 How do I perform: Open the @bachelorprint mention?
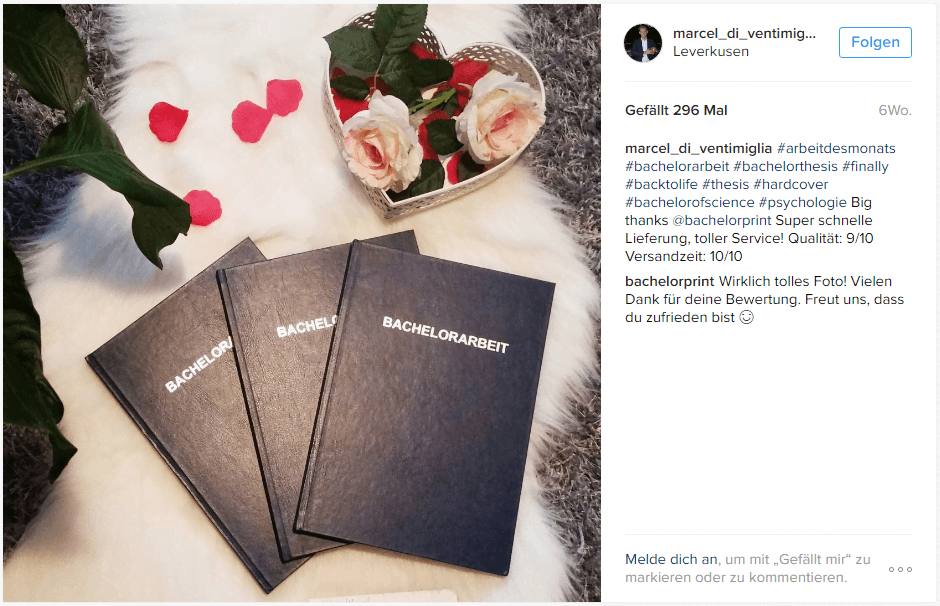tap(721, 221)
